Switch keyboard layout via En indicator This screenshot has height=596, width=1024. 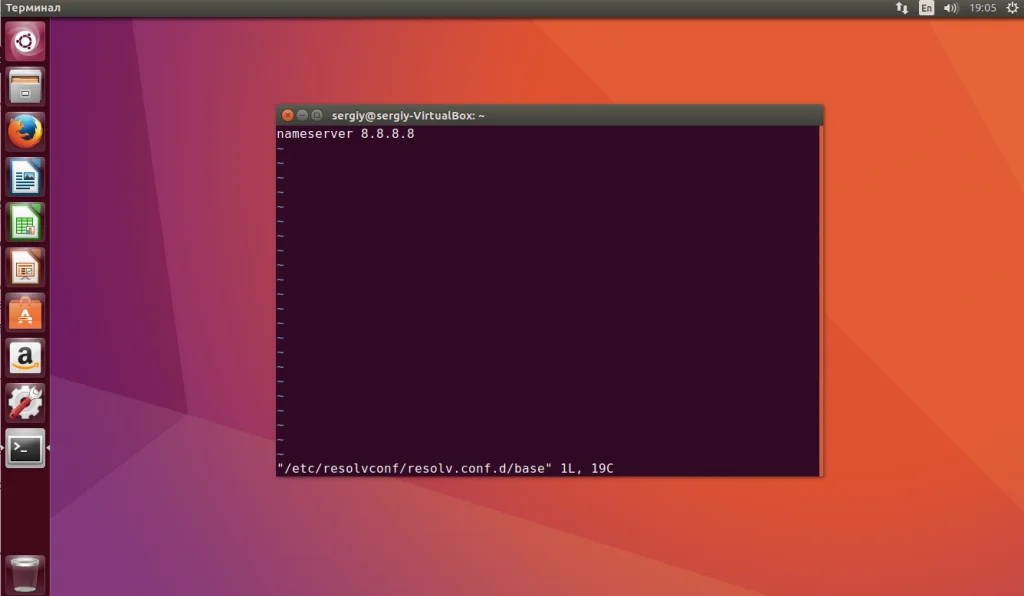pos(926,8)
